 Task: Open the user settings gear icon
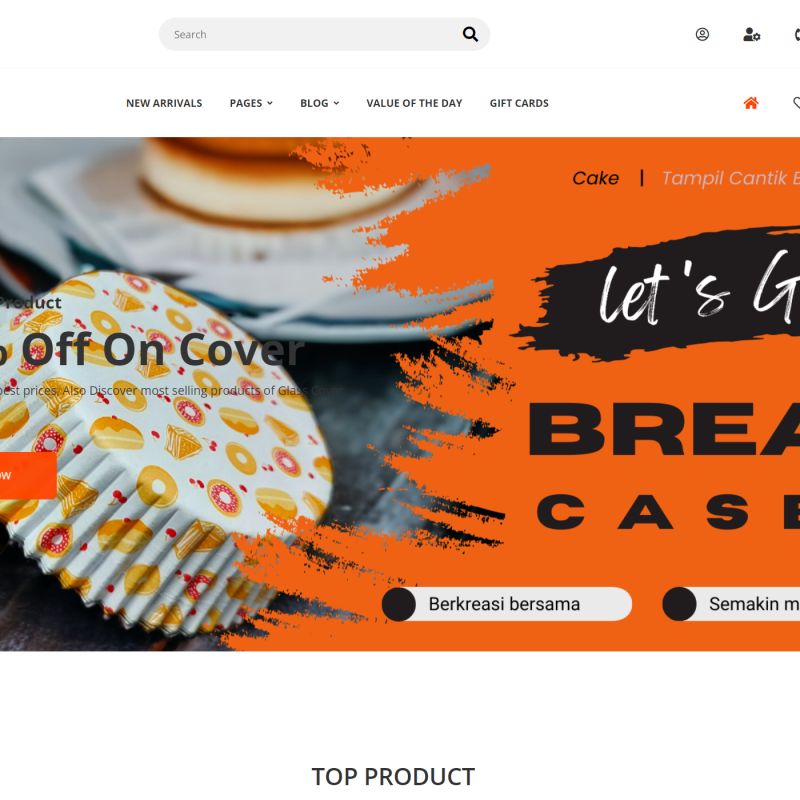pos(752,34)
